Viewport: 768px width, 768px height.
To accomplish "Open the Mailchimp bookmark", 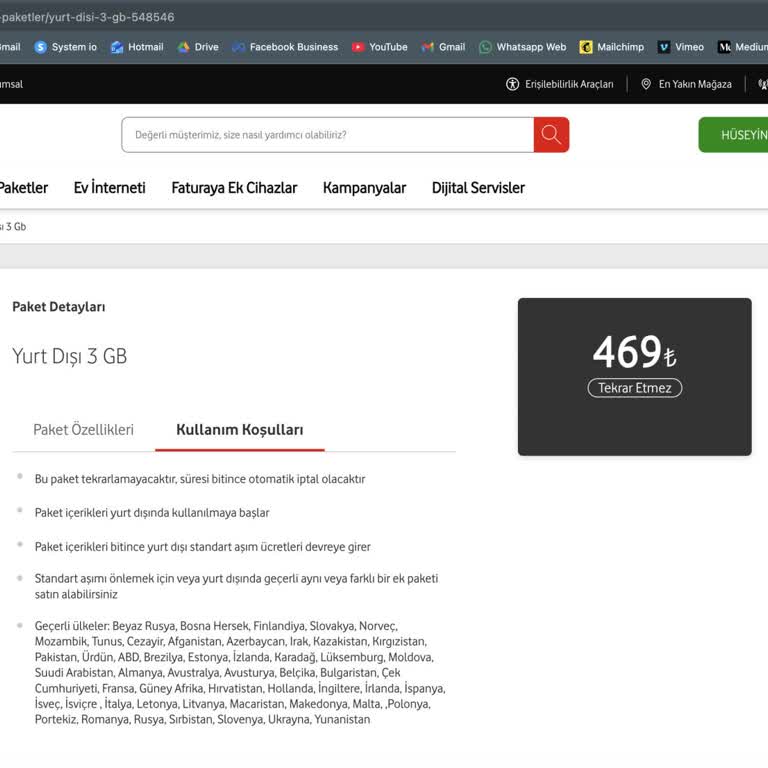I will coord(612,47).
